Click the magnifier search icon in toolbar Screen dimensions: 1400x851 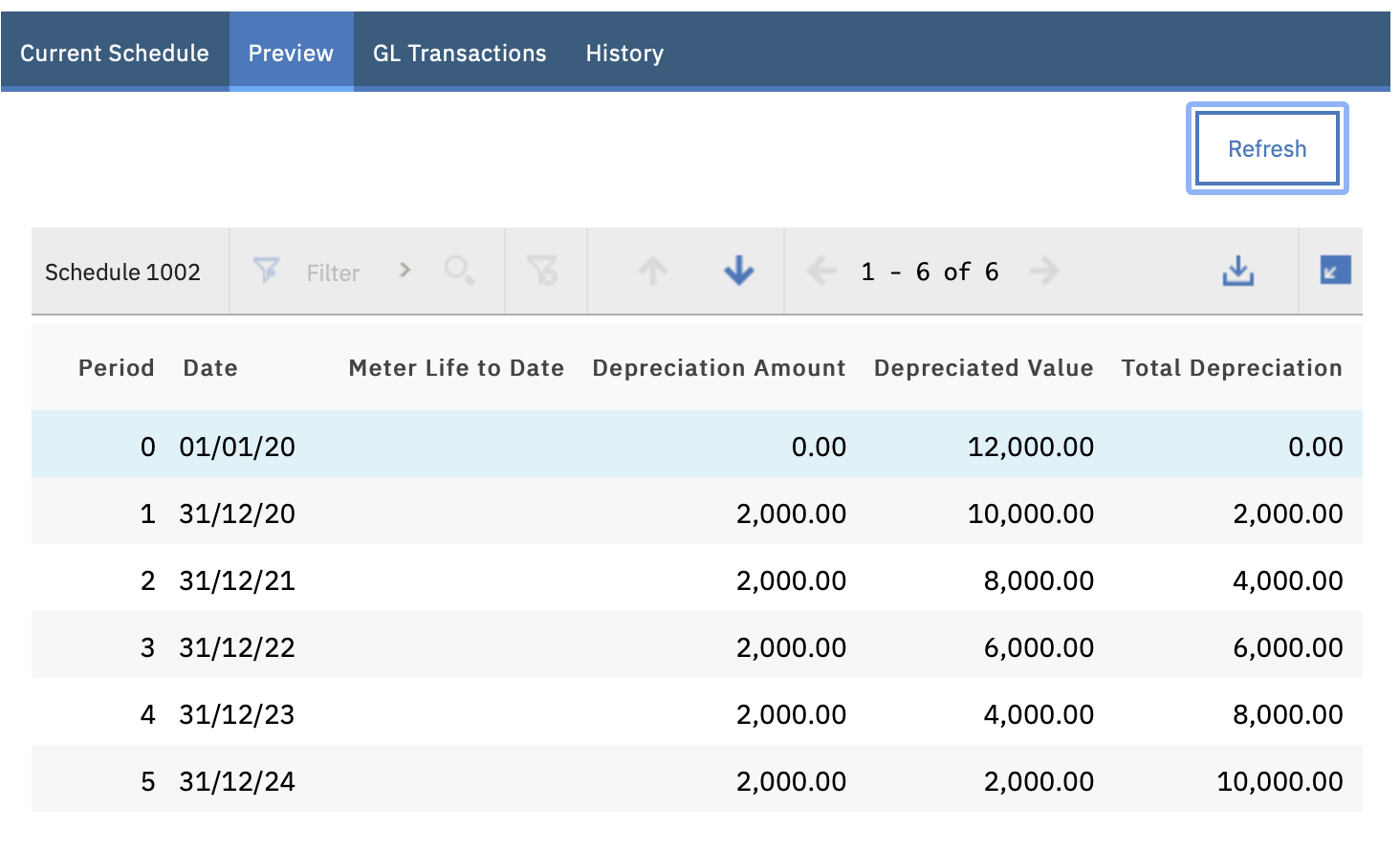click(x=459, y=272)
